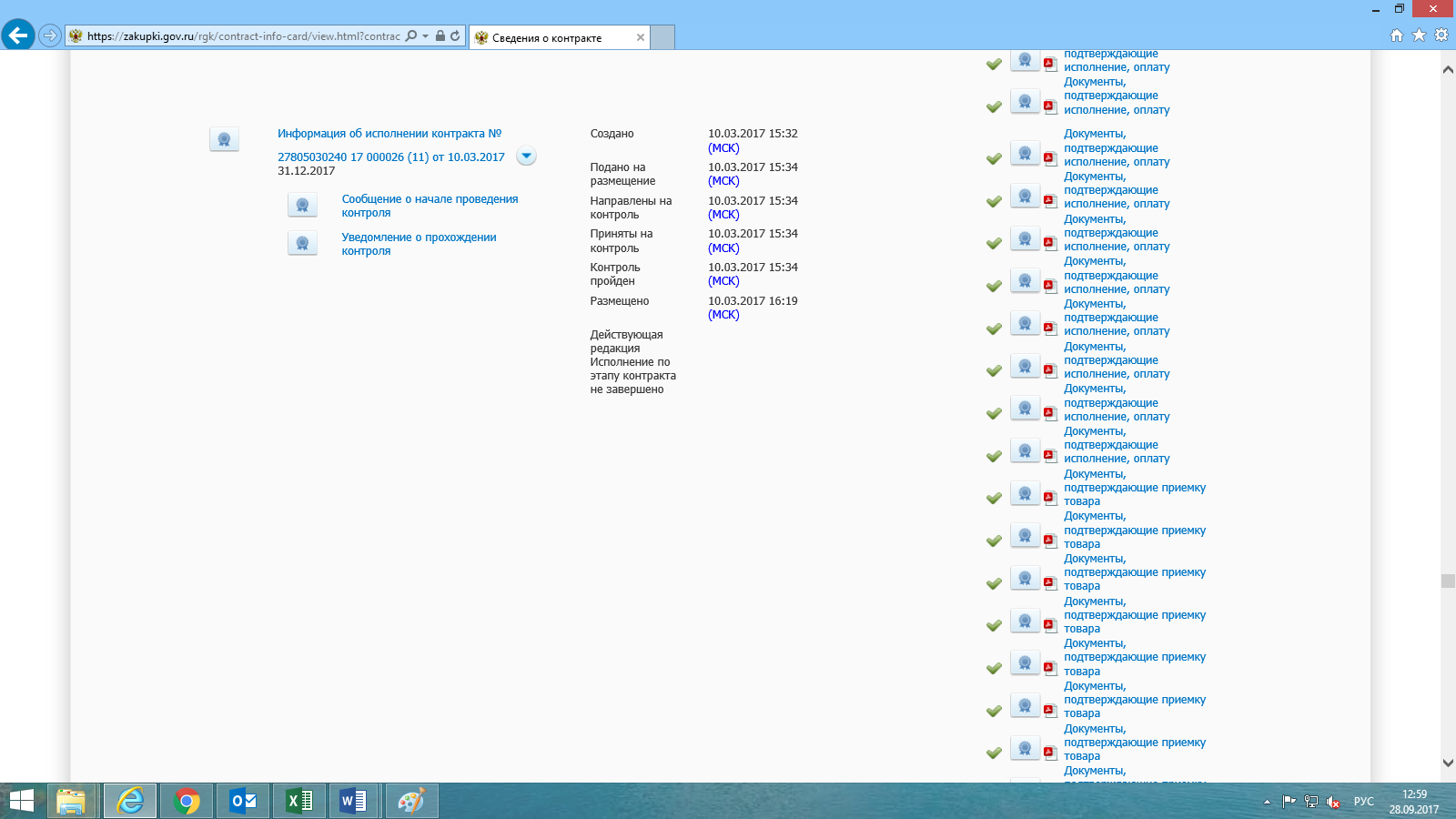The height and width of the screenshot is (819, 1456).
Task: Open 'Информация об исполнении контракта №' link
Action: (x=389, y=134)
